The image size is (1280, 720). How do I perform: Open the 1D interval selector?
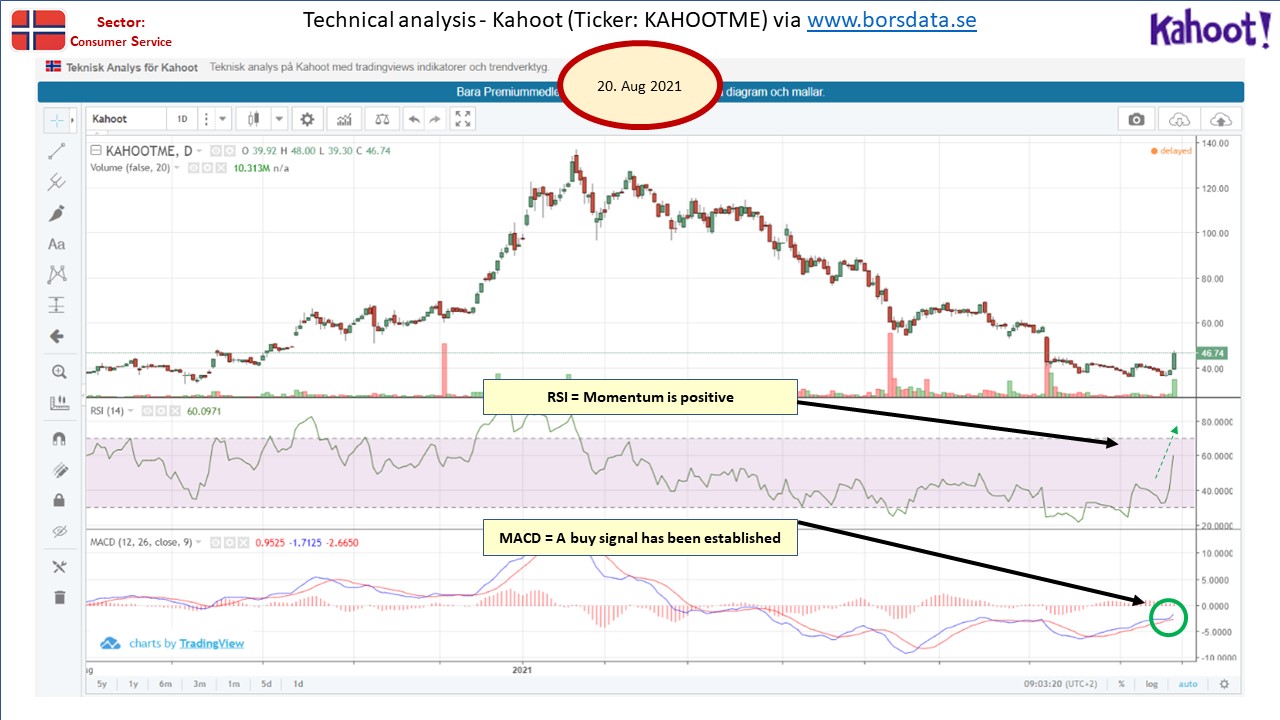click(x=182, y=119)
